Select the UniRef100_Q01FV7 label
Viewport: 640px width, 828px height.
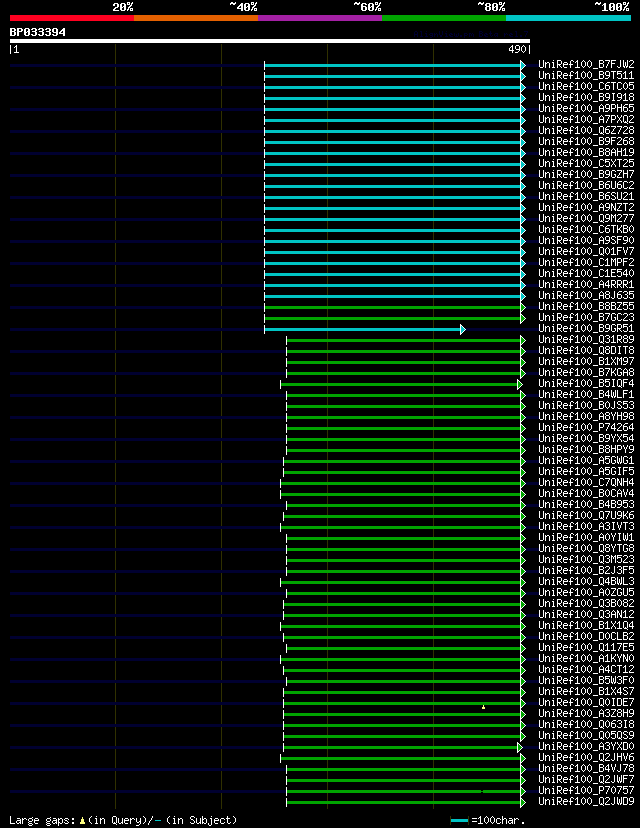586,251
